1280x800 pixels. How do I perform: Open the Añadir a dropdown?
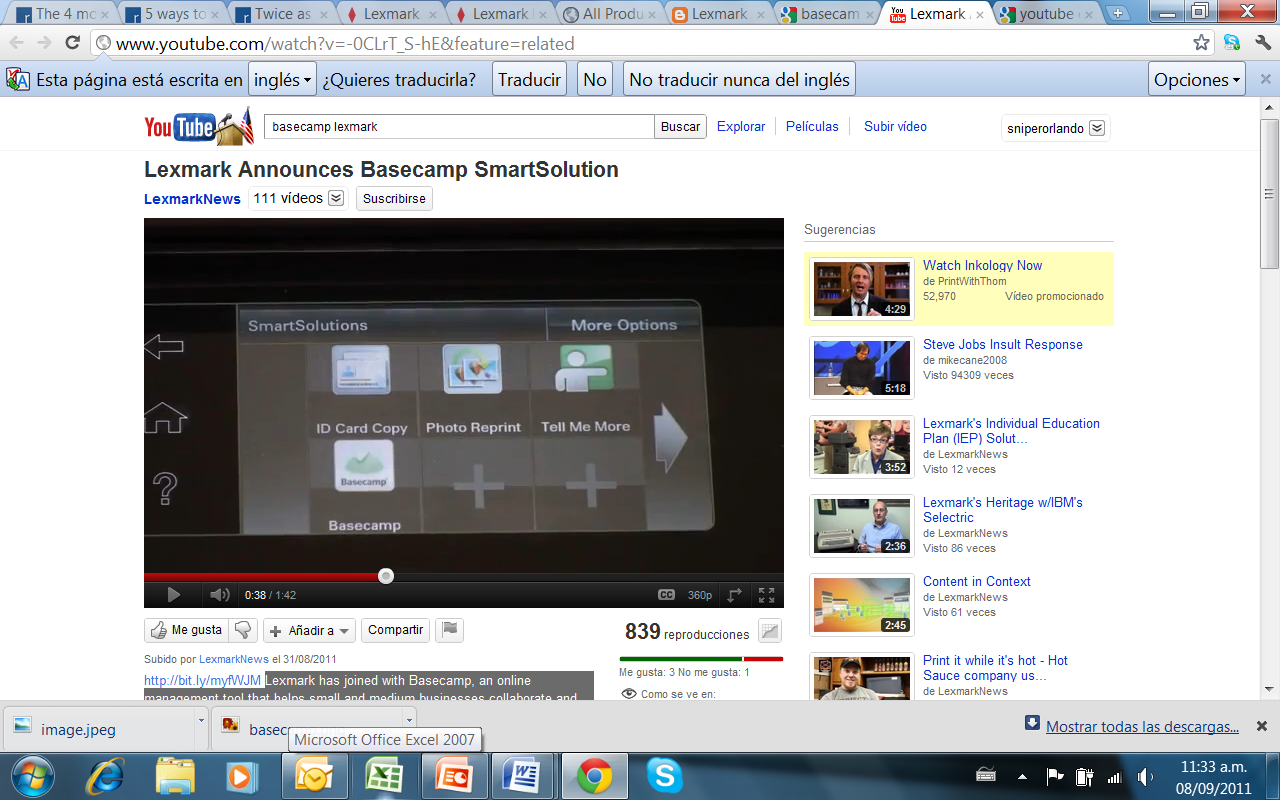point(309,631)
